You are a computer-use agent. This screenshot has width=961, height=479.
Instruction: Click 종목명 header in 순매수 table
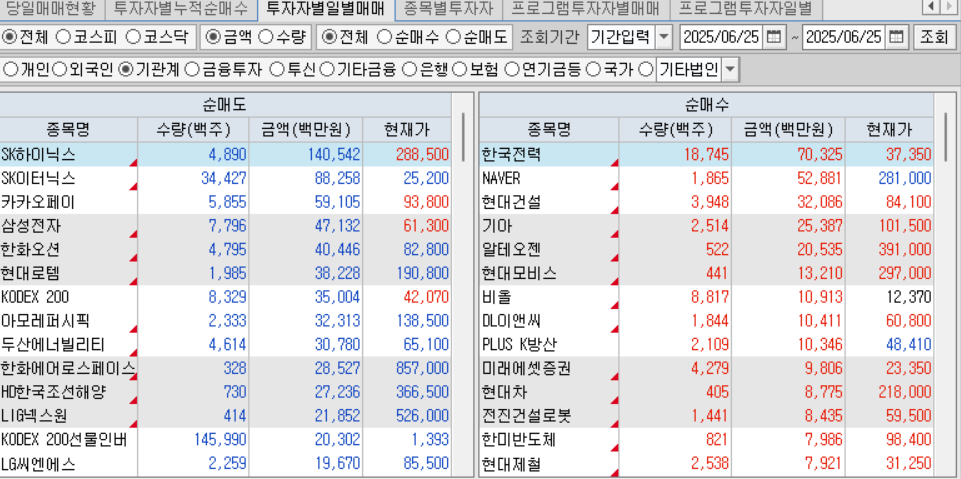[549, 129]
